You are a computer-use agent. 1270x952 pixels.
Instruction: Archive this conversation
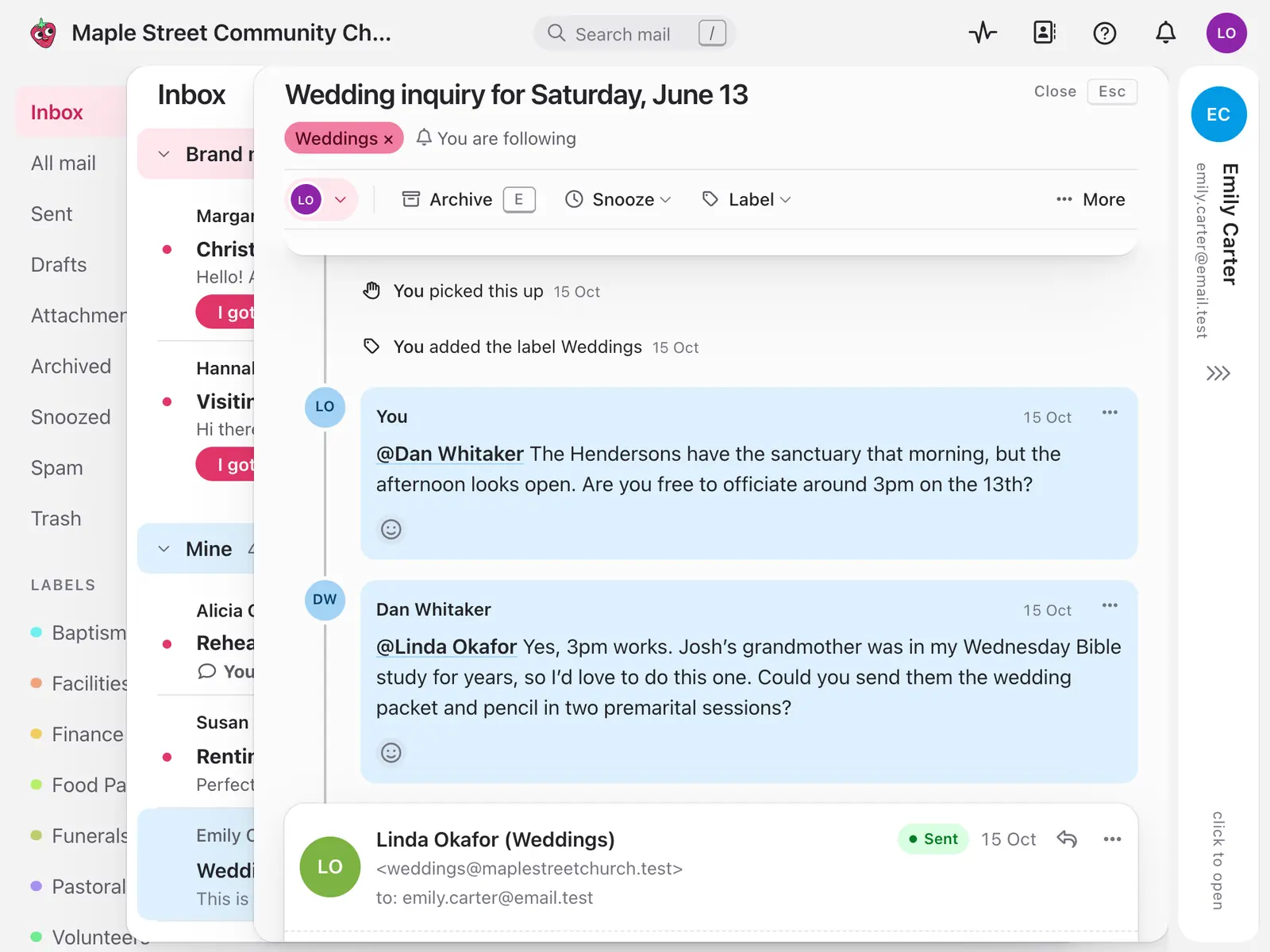(468, 200)
